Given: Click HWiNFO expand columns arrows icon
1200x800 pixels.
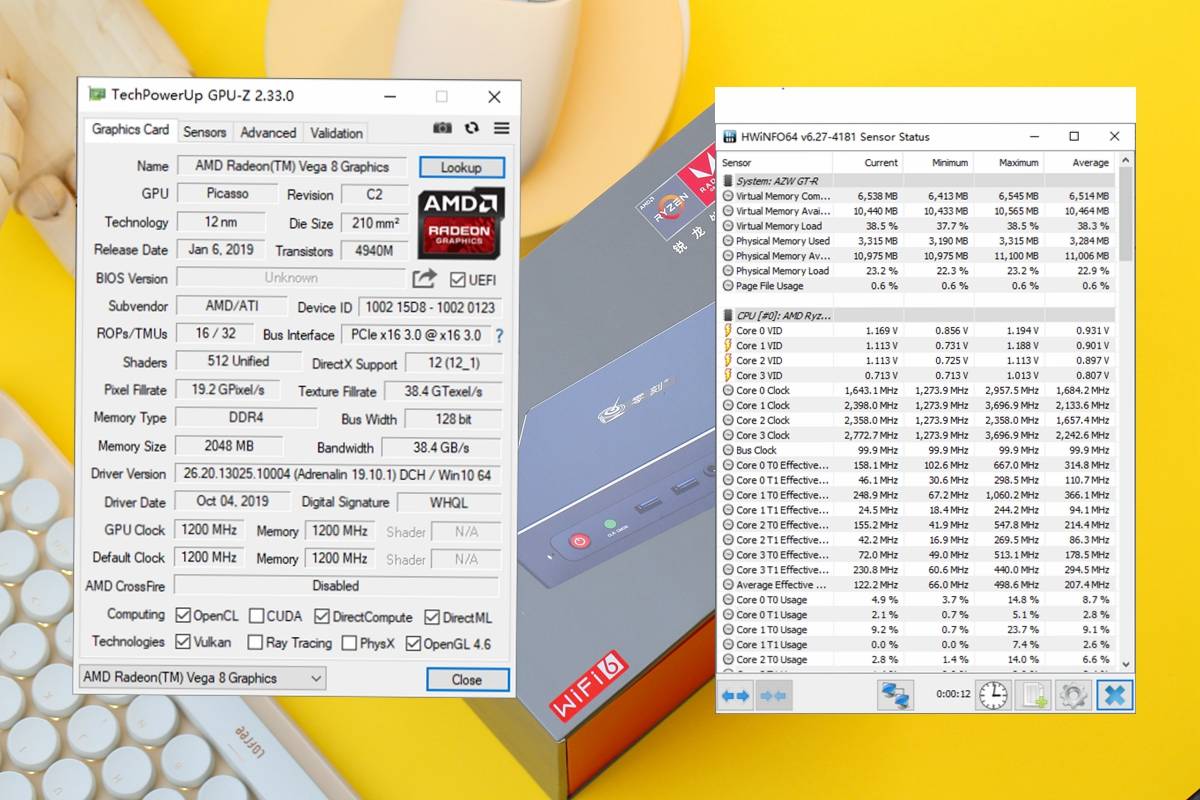Looking at the screenshot, I should click(736, 695).
